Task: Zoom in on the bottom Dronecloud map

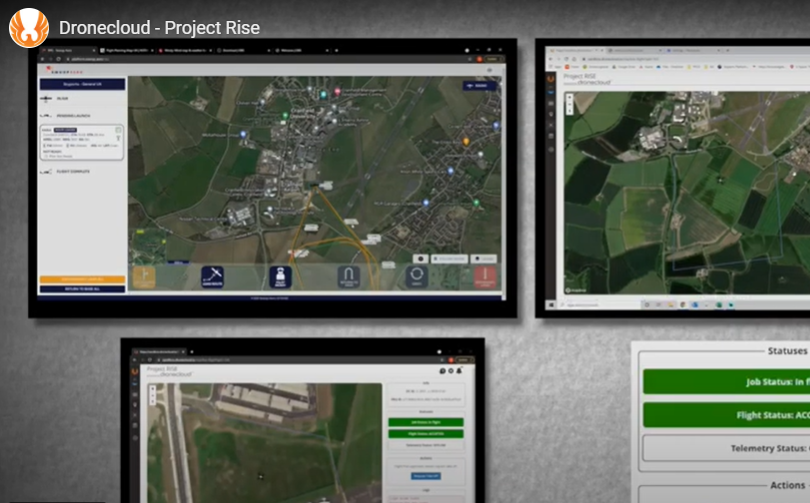Action: (153, 388)
